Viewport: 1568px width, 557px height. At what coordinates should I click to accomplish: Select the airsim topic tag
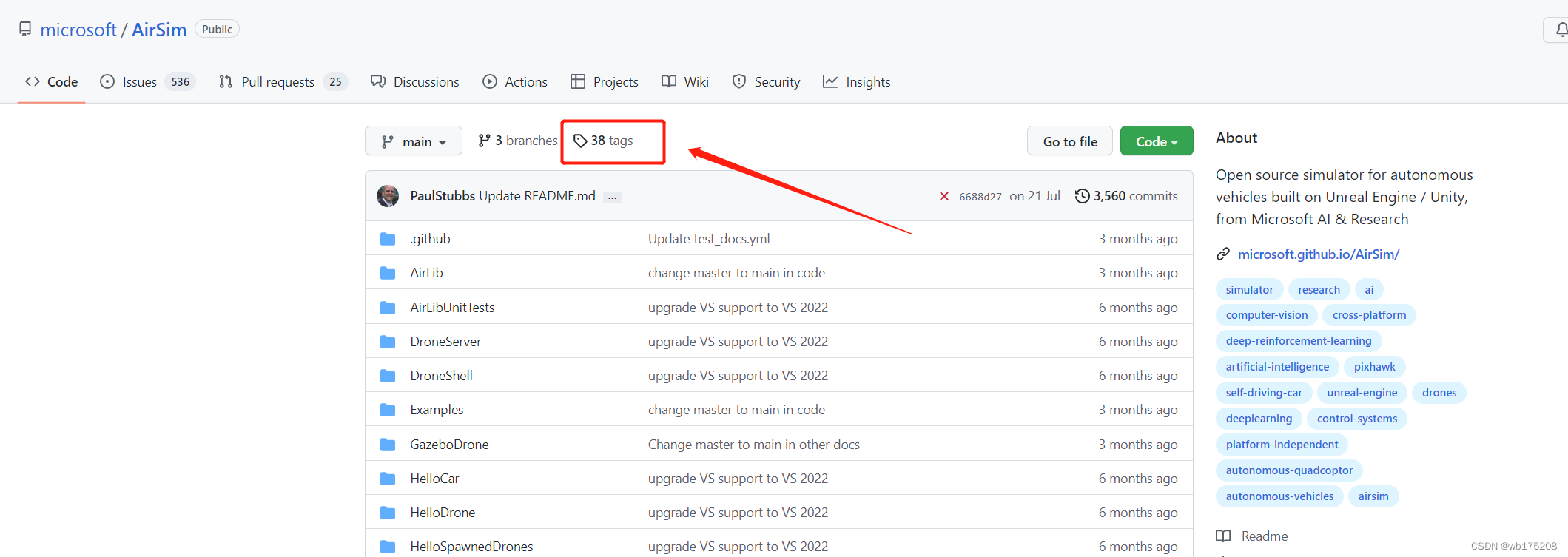coord(1373,496)
